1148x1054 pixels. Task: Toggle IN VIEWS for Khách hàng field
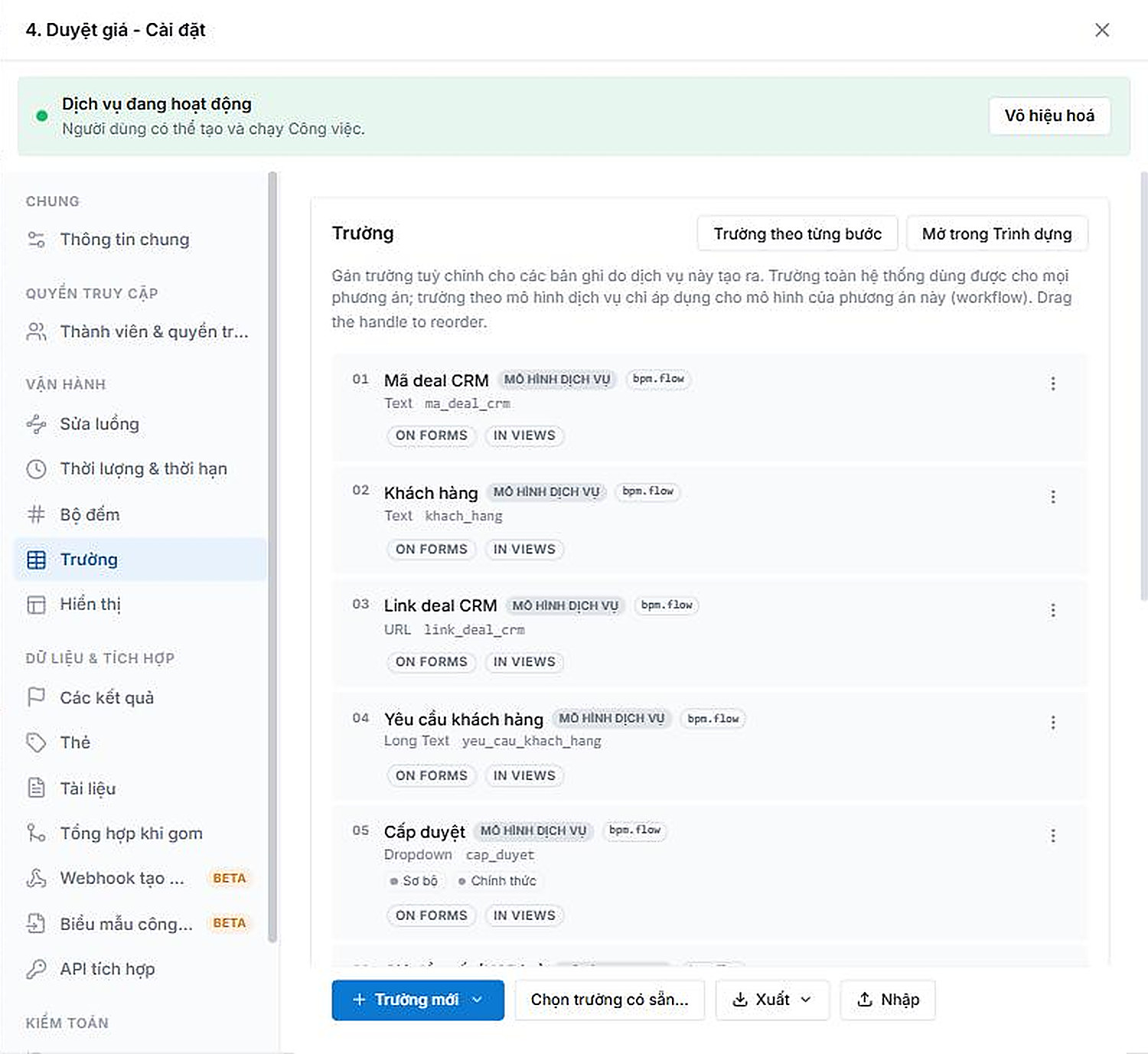[524, 550]
